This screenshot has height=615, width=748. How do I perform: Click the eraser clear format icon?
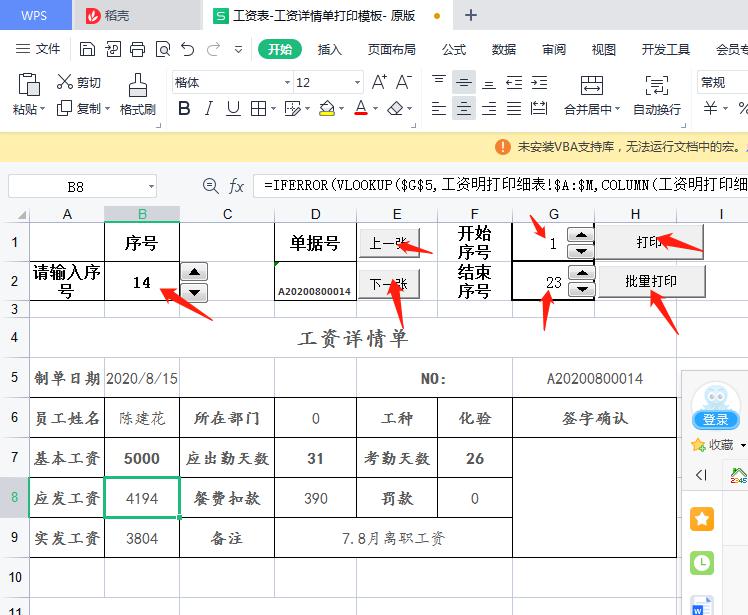pos(395,109)
